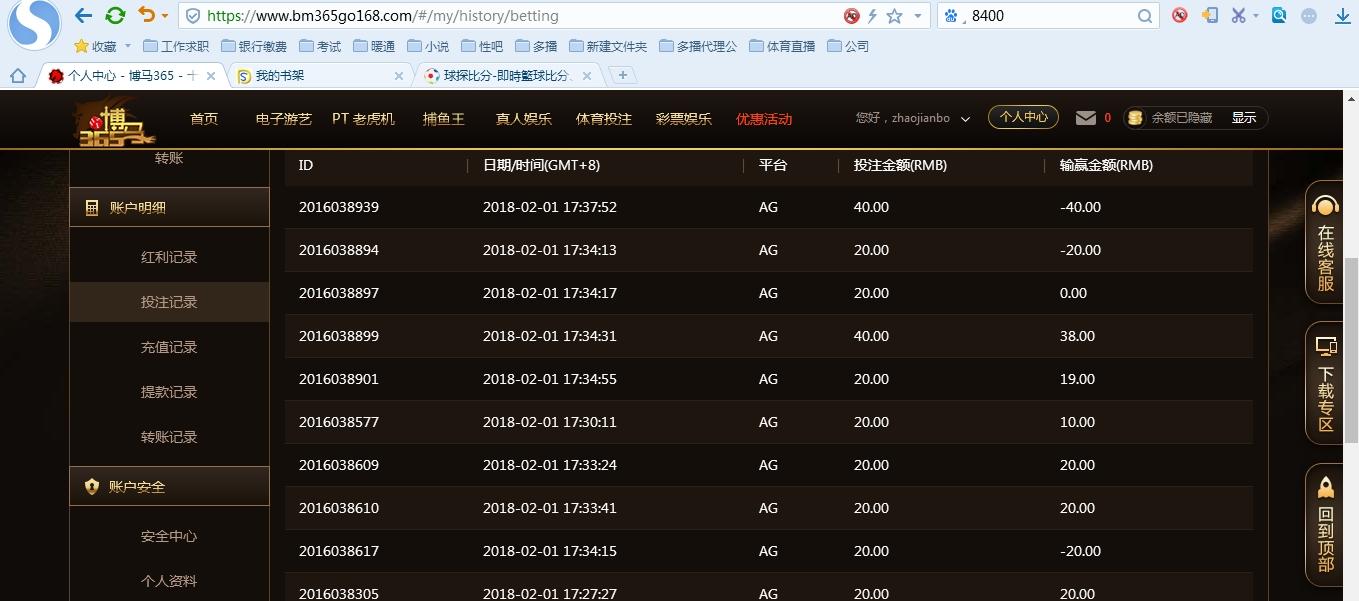The width and height of the screenshot is (1359, 601).
Task: Click the 下载专区 download zone icon
Action: click(x=1325, y=345)
